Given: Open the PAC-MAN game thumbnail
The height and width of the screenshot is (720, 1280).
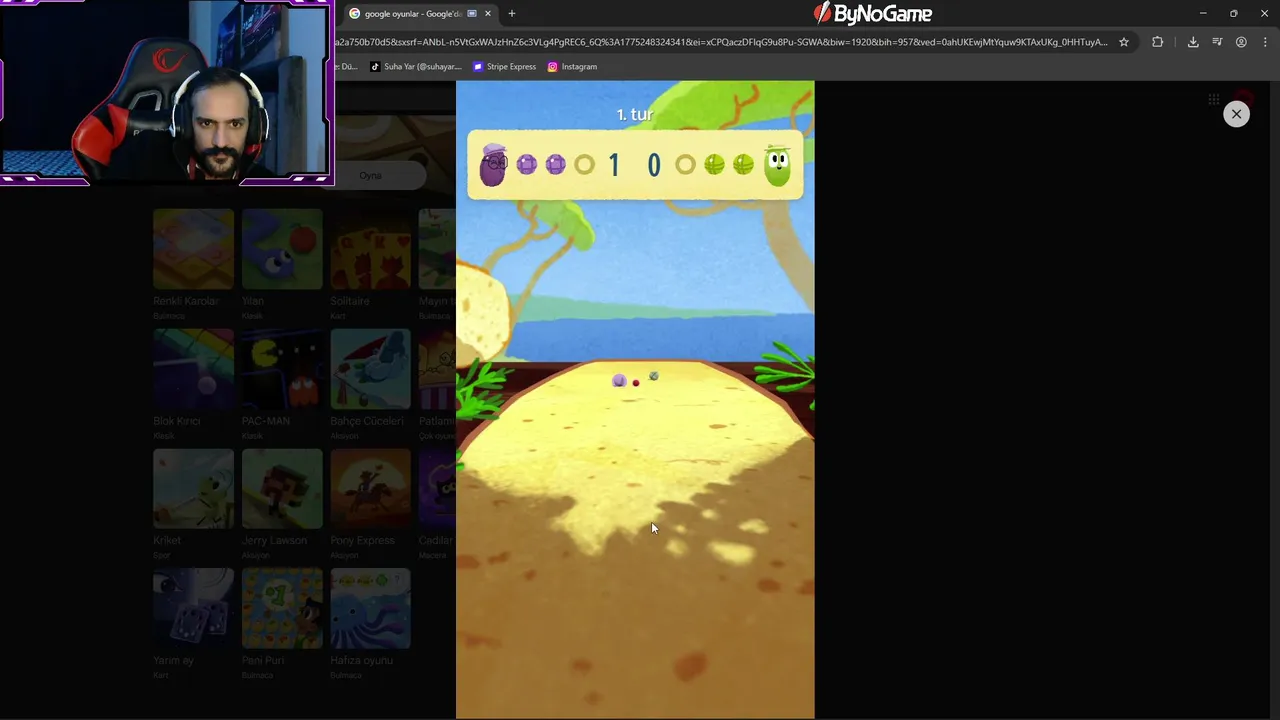Looking at the screenshot, I should tap(282, 369).
